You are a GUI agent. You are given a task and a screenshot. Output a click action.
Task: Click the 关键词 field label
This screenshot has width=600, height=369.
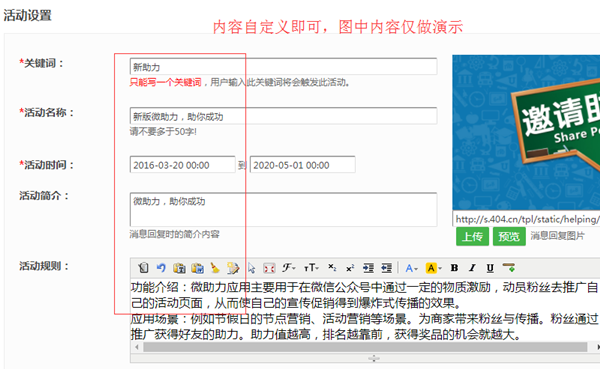click(42, 63)
